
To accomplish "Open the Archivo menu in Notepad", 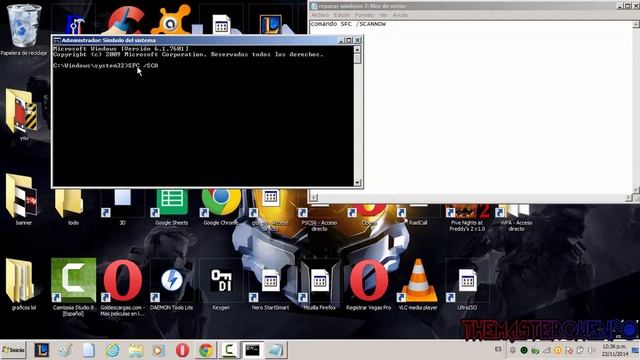I will [320, 15].
